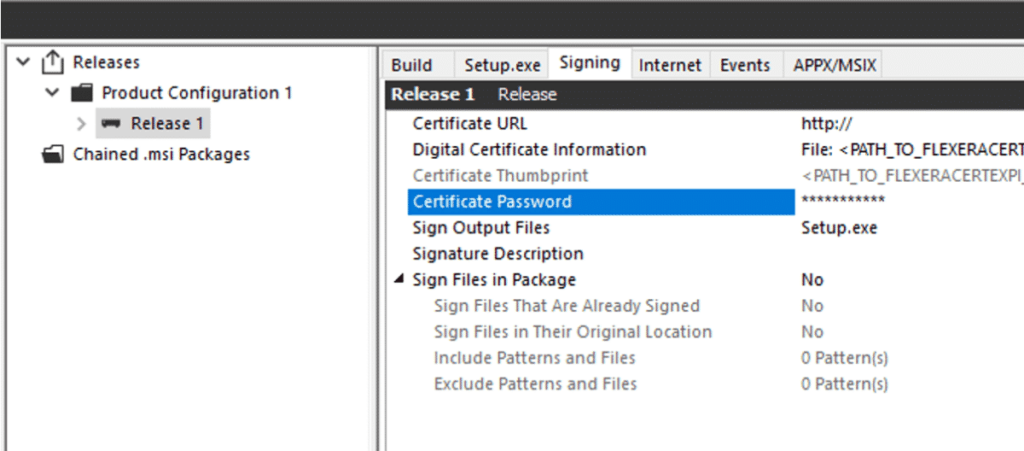
Task: Click 0 Pattern(s) value for Exclude Patterns
Action: (x=844, y=384)
